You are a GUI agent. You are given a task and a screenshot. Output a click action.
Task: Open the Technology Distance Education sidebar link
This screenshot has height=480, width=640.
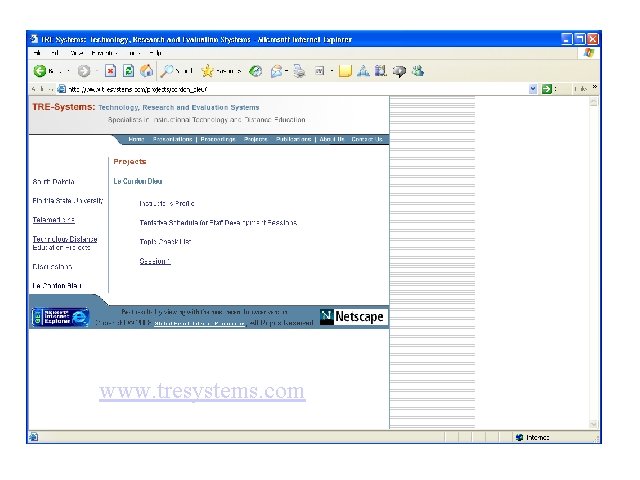(x=64, y=243)
